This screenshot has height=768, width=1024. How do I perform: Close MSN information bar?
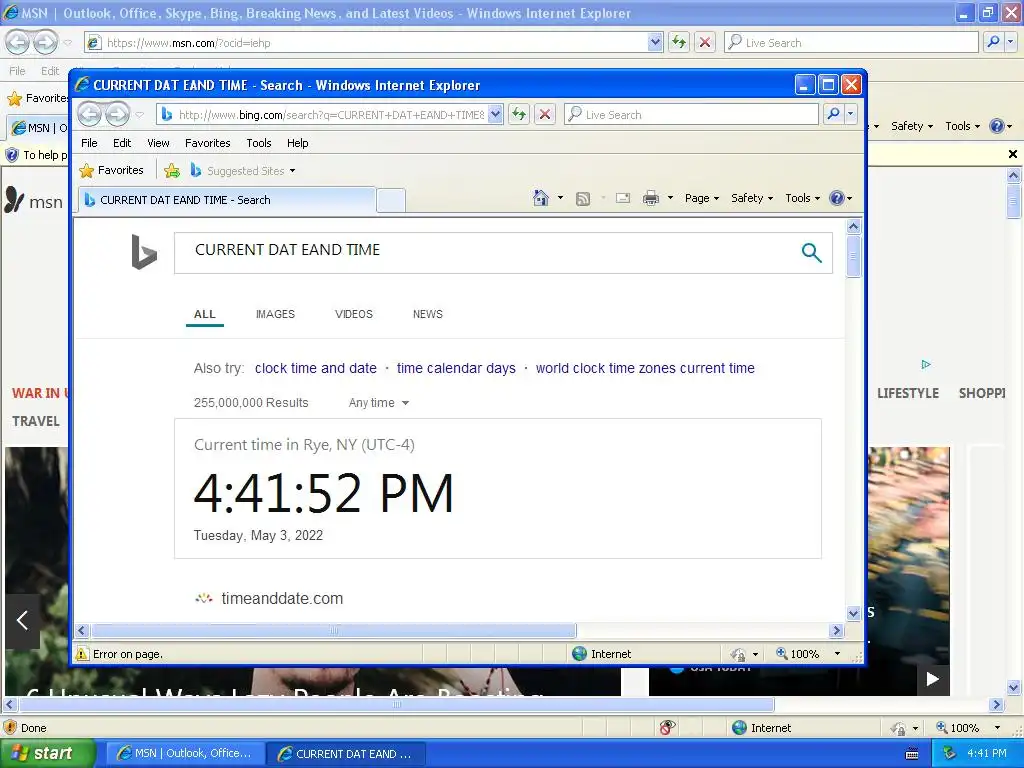pyautogui.click(x=1012, y=154)
